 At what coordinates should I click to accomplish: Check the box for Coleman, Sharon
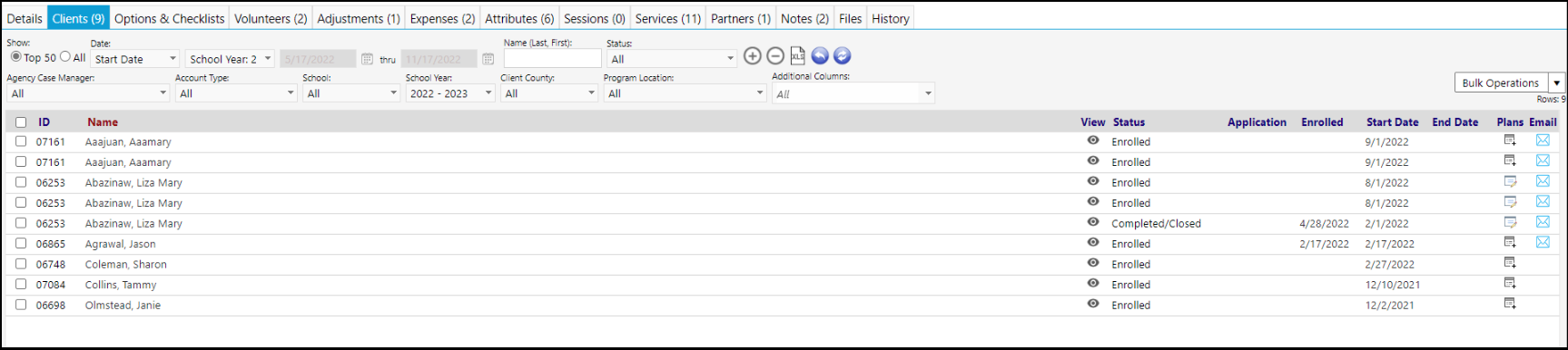click(x=21, y=264)
